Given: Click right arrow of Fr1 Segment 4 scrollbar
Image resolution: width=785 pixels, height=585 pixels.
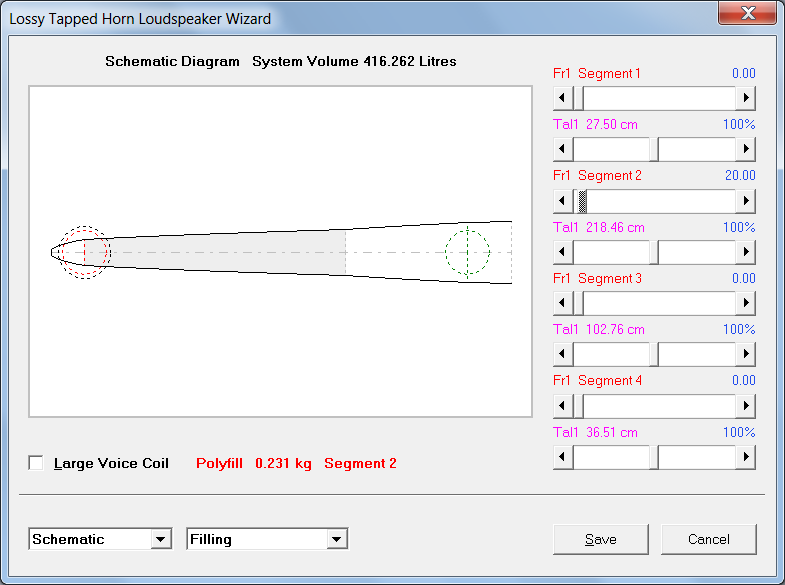Looking at the screenshot, I should point(745,406).
